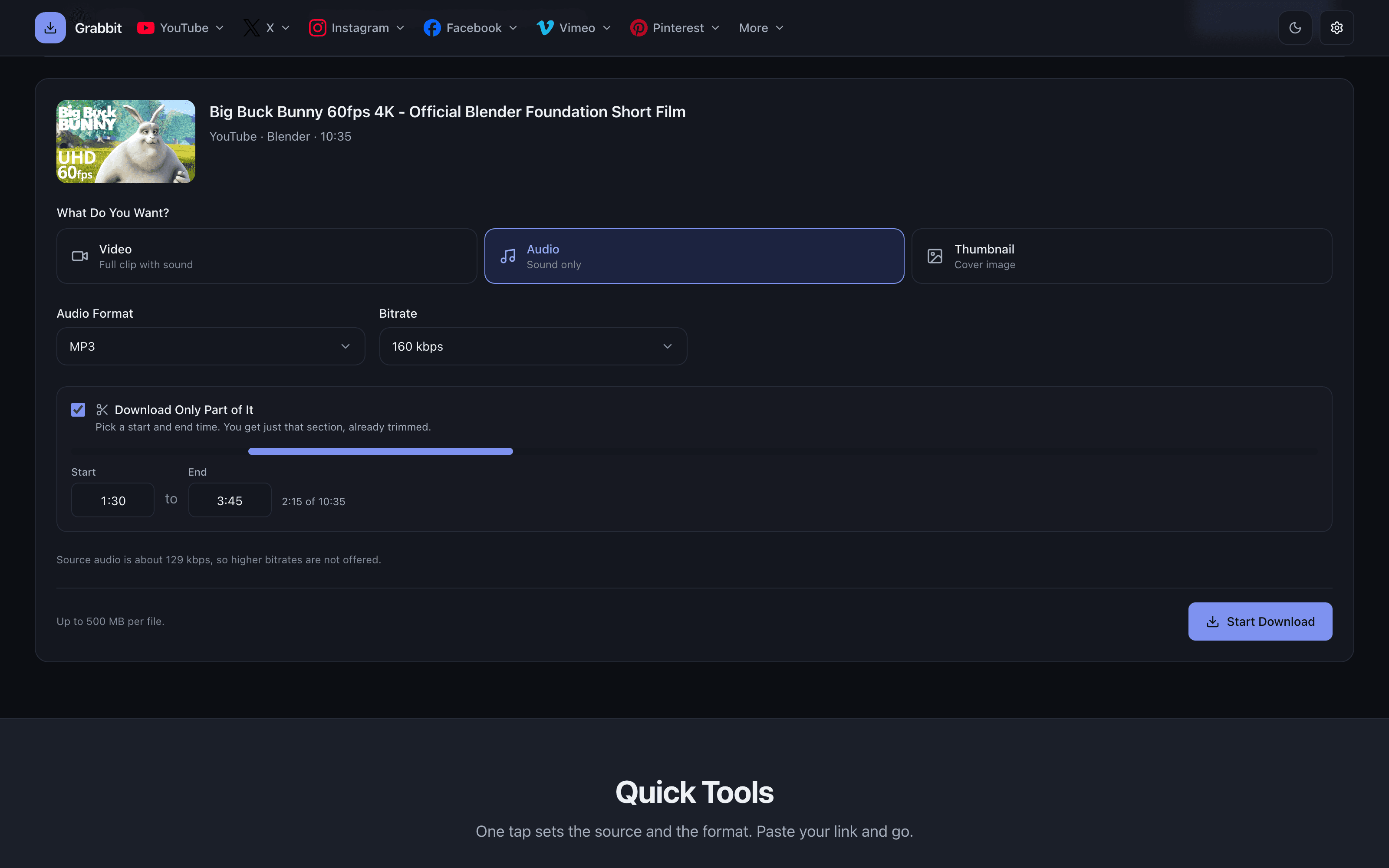The image size is (1389, 868).
Task: Click the scissors icon next to Download Only Part
Action: click(102, 410)
